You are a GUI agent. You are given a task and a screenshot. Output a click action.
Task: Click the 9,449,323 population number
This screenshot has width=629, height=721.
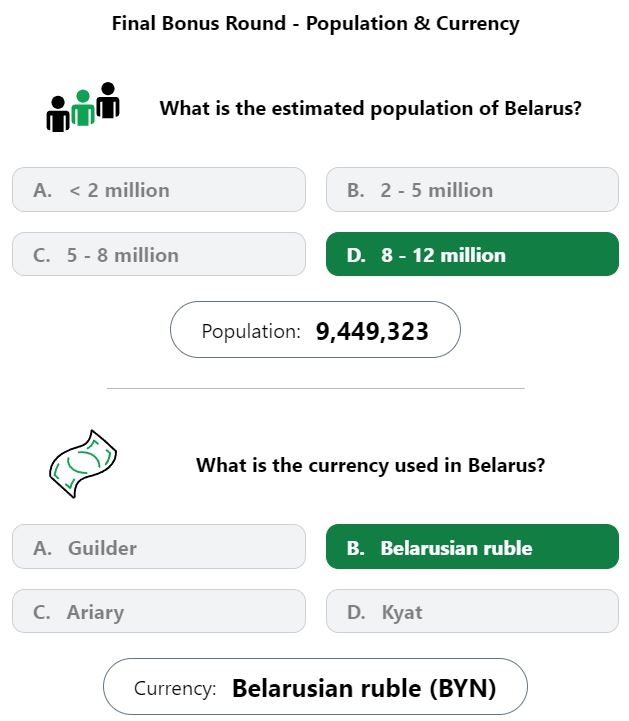[x=372, y=332]
